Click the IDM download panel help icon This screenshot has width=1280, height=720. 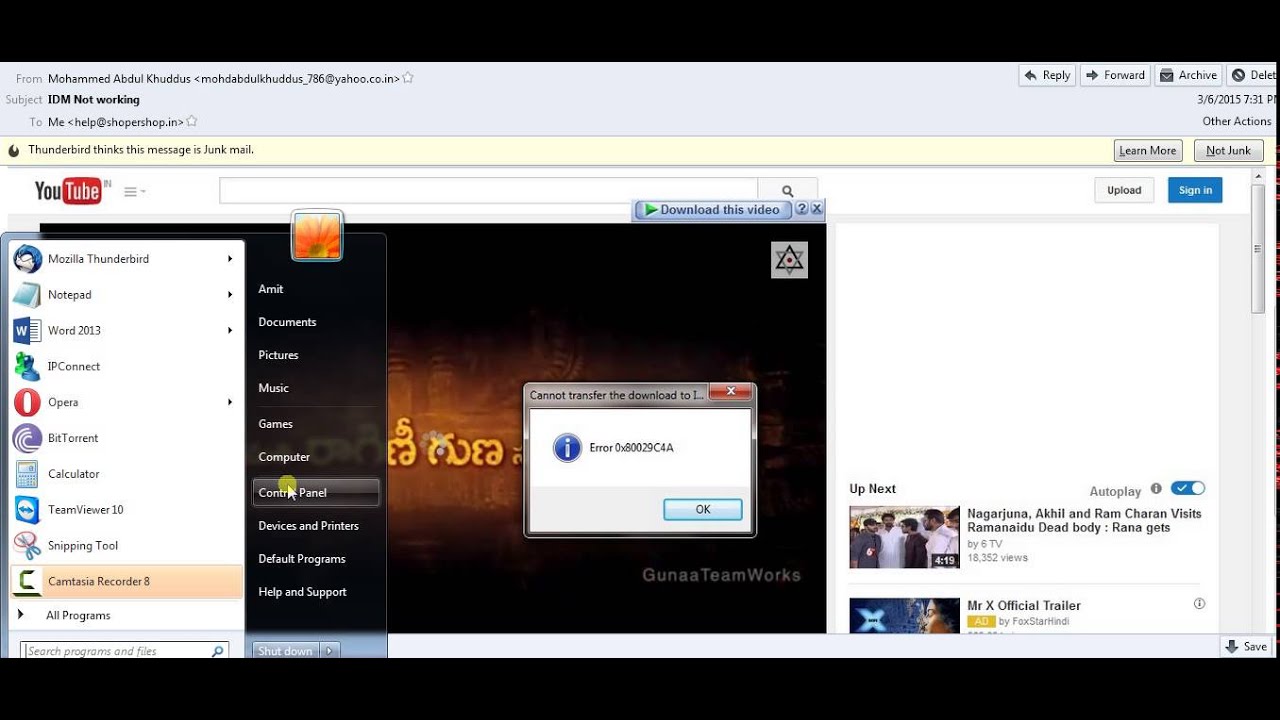click(x=801, y=209)
